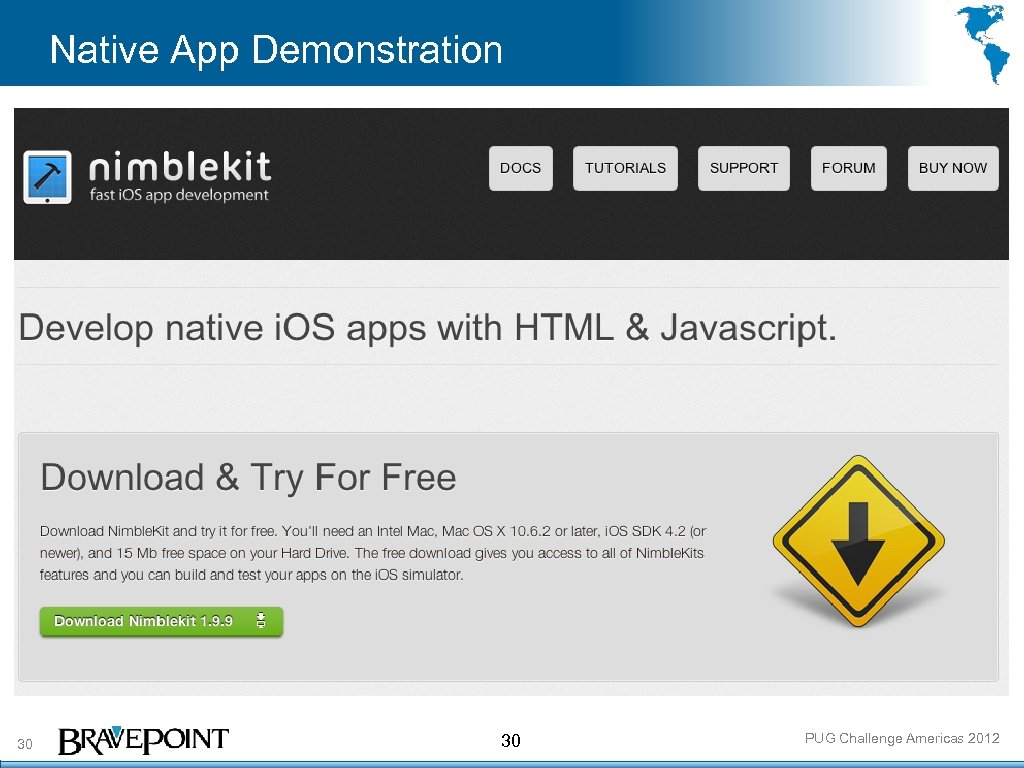The width and height of the screenshot is (1024, 768).
Task: Click the nimblekit site title
Action: tap(180, 167)
